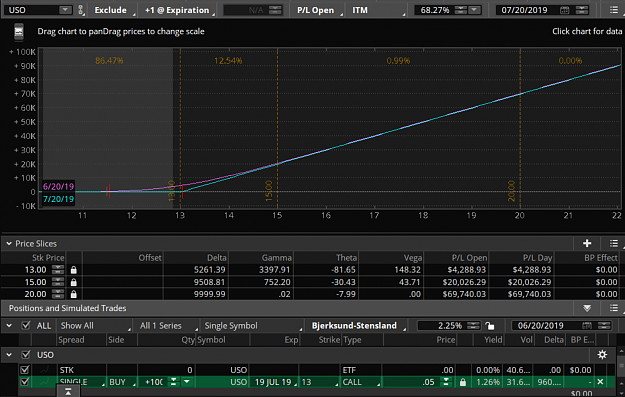Adjust the 13.00 stock price stepper

[58, 270]
